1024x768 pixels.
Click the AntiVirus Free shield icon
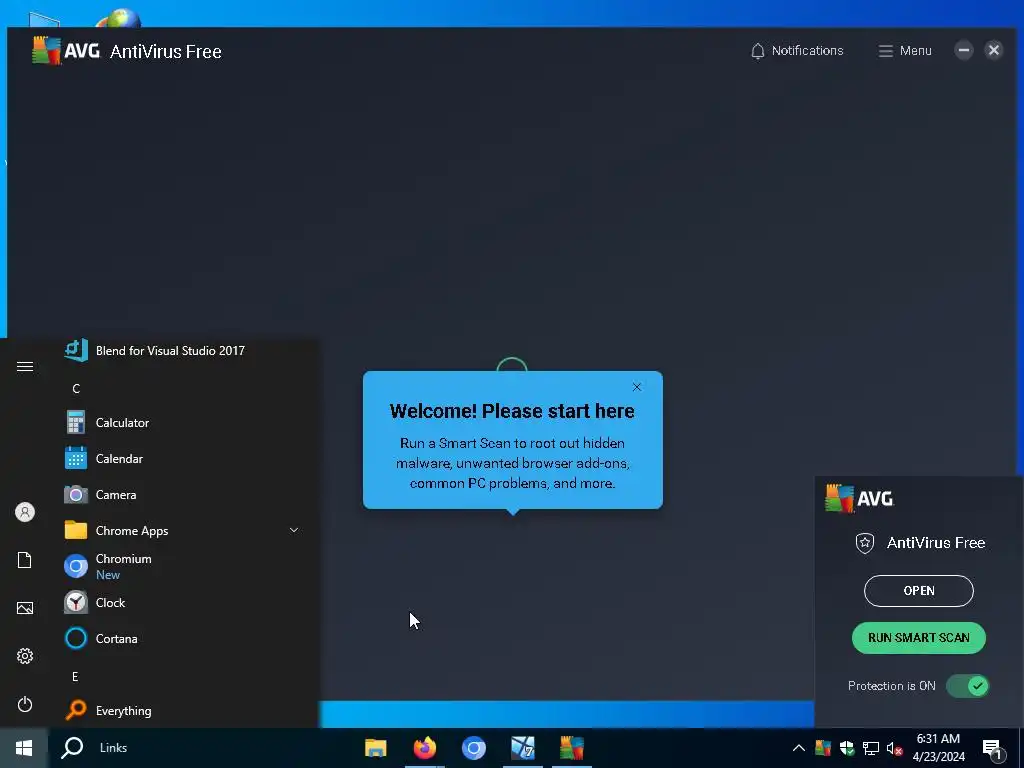pyautogui.click(x=865, y=543)
